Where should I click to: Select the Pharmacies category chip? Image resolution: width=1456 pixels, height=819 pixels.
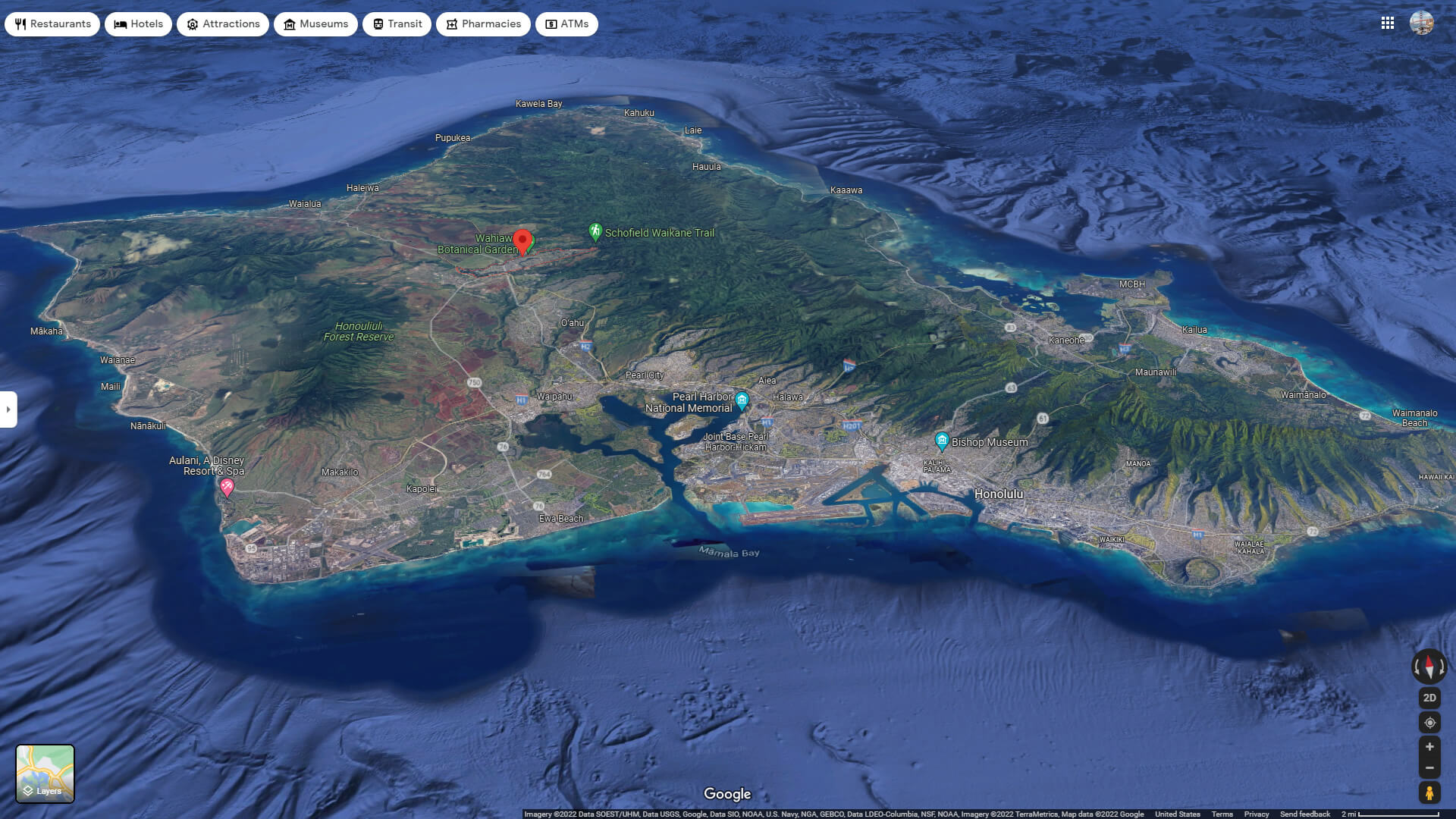click(x=483, y=24)
